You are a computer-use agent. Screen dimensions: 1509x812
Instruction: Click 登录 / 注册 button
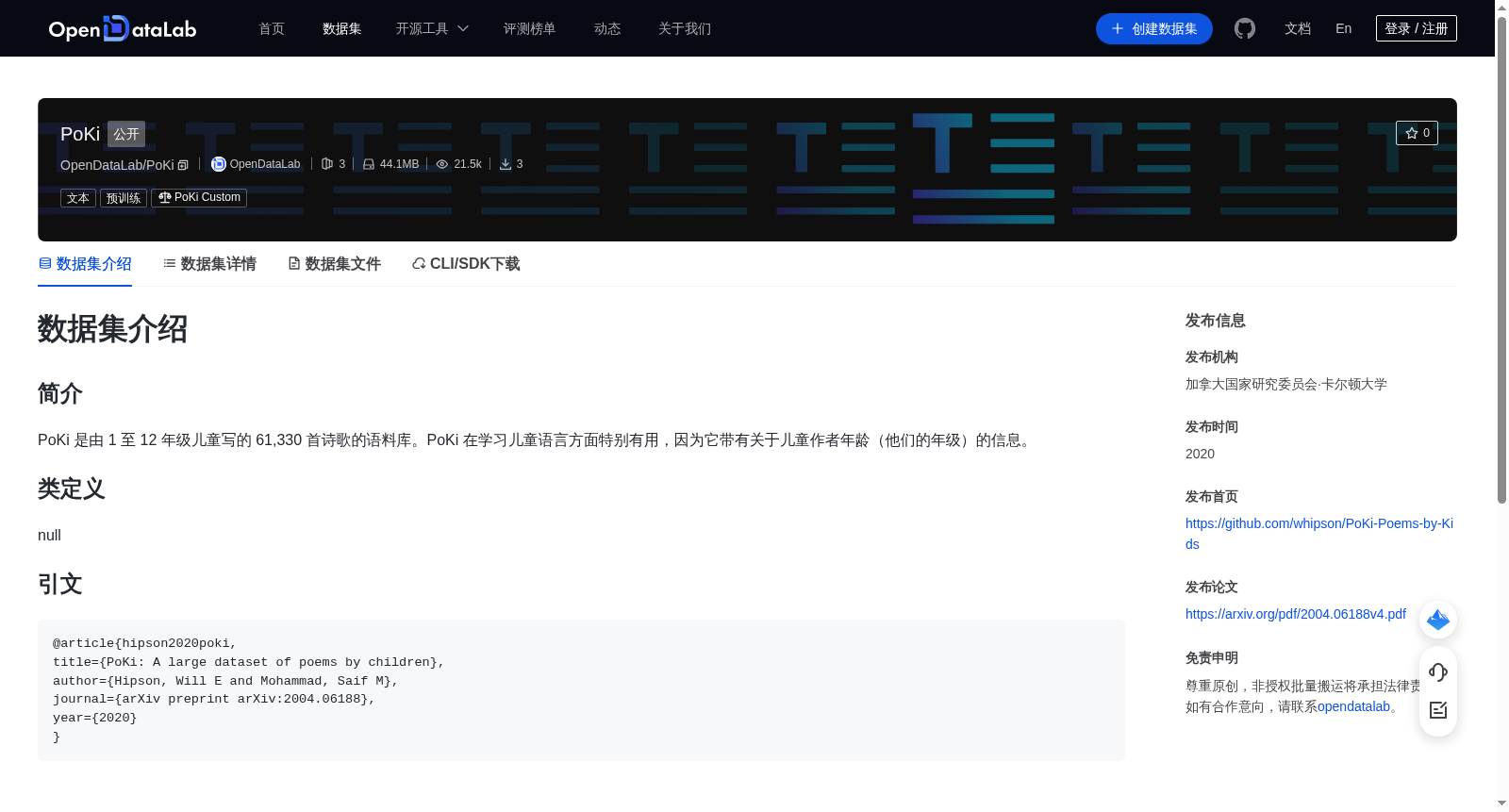click(1417, 29)
